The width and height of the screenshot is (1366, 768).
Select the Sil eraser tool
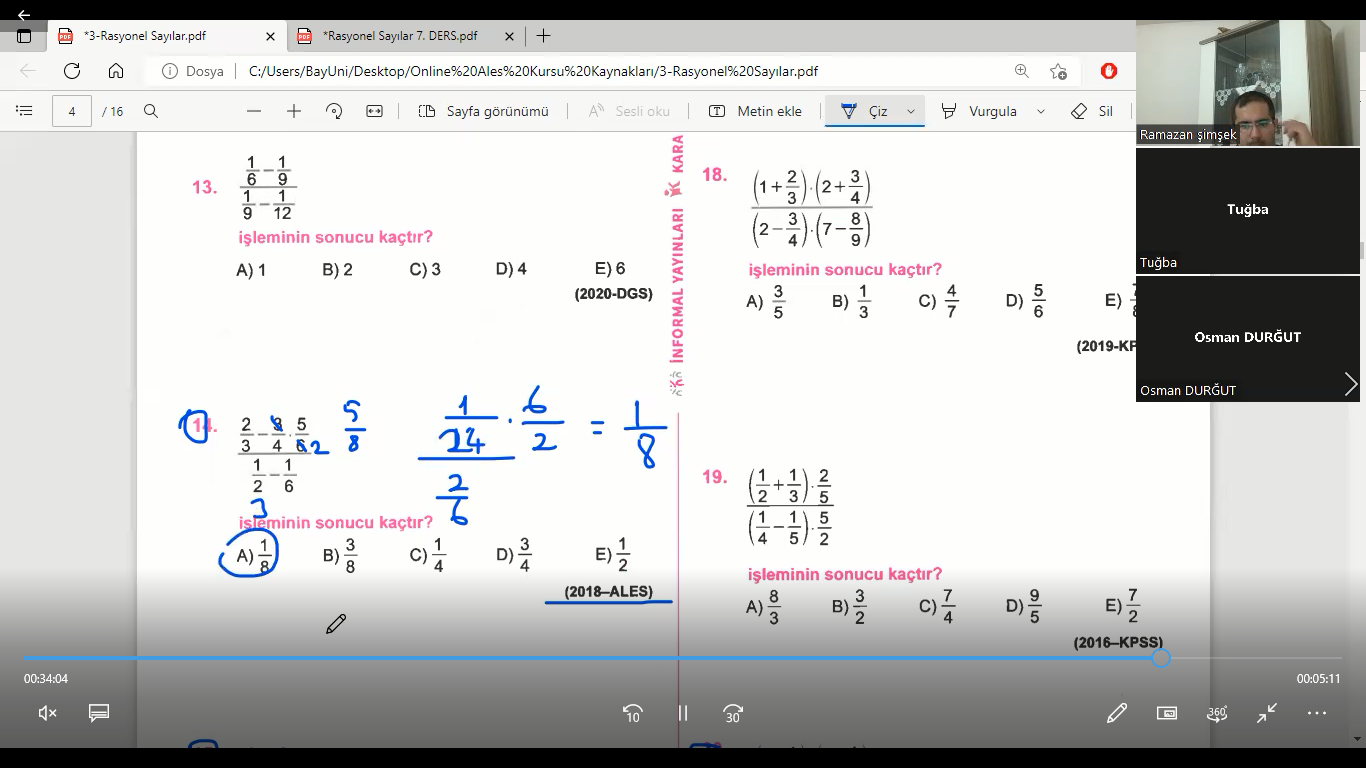click(x=1092, y=111)
